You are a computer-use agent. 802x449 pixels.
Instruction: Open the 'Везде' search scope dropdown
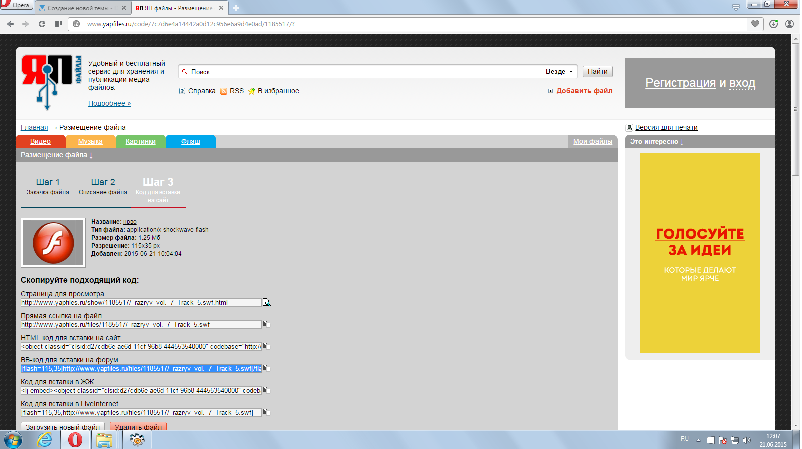(560, 72)
